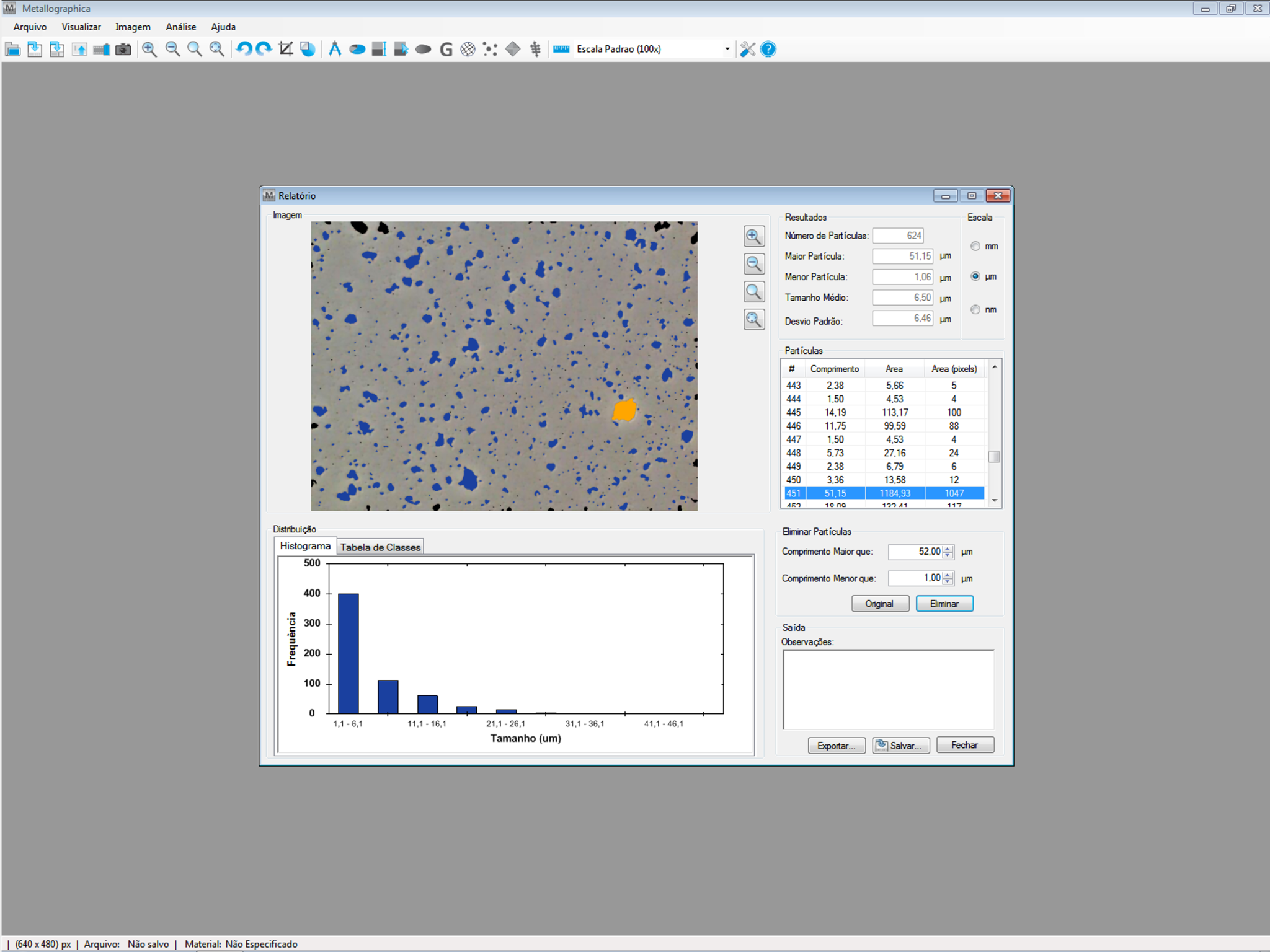Open the Imagem menu
The height and width of the screenshot is (952, 1270).
133,27
